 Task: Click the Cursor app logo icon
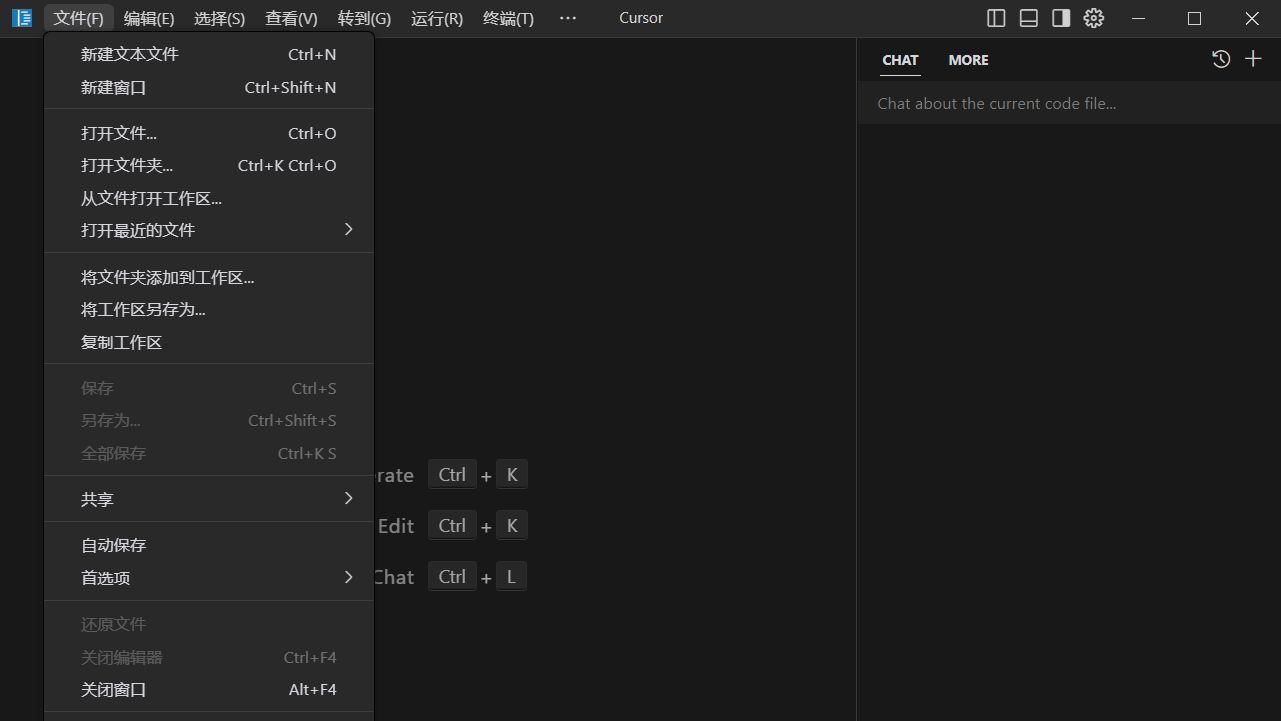(22, 18)
